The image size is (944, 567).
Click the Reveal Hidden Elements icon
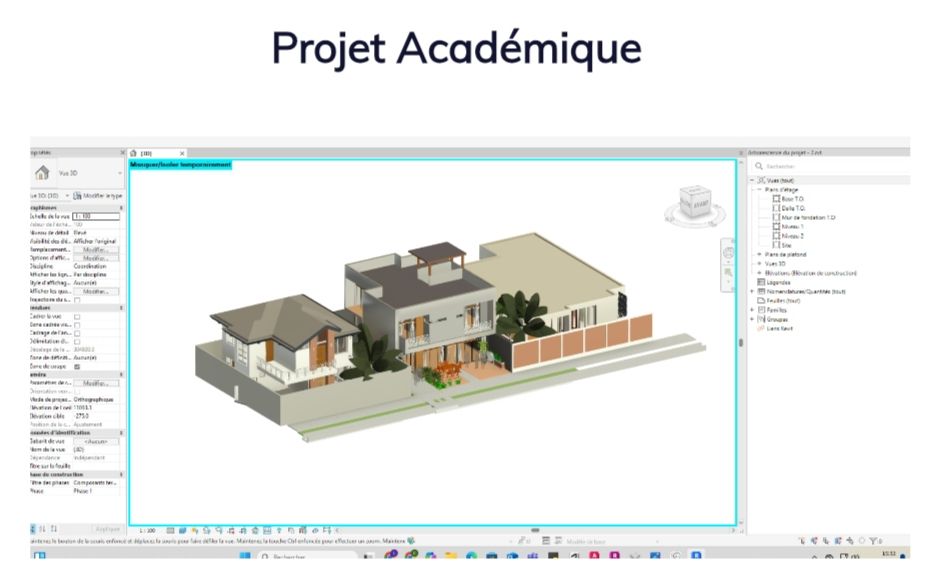coord(279,531)
